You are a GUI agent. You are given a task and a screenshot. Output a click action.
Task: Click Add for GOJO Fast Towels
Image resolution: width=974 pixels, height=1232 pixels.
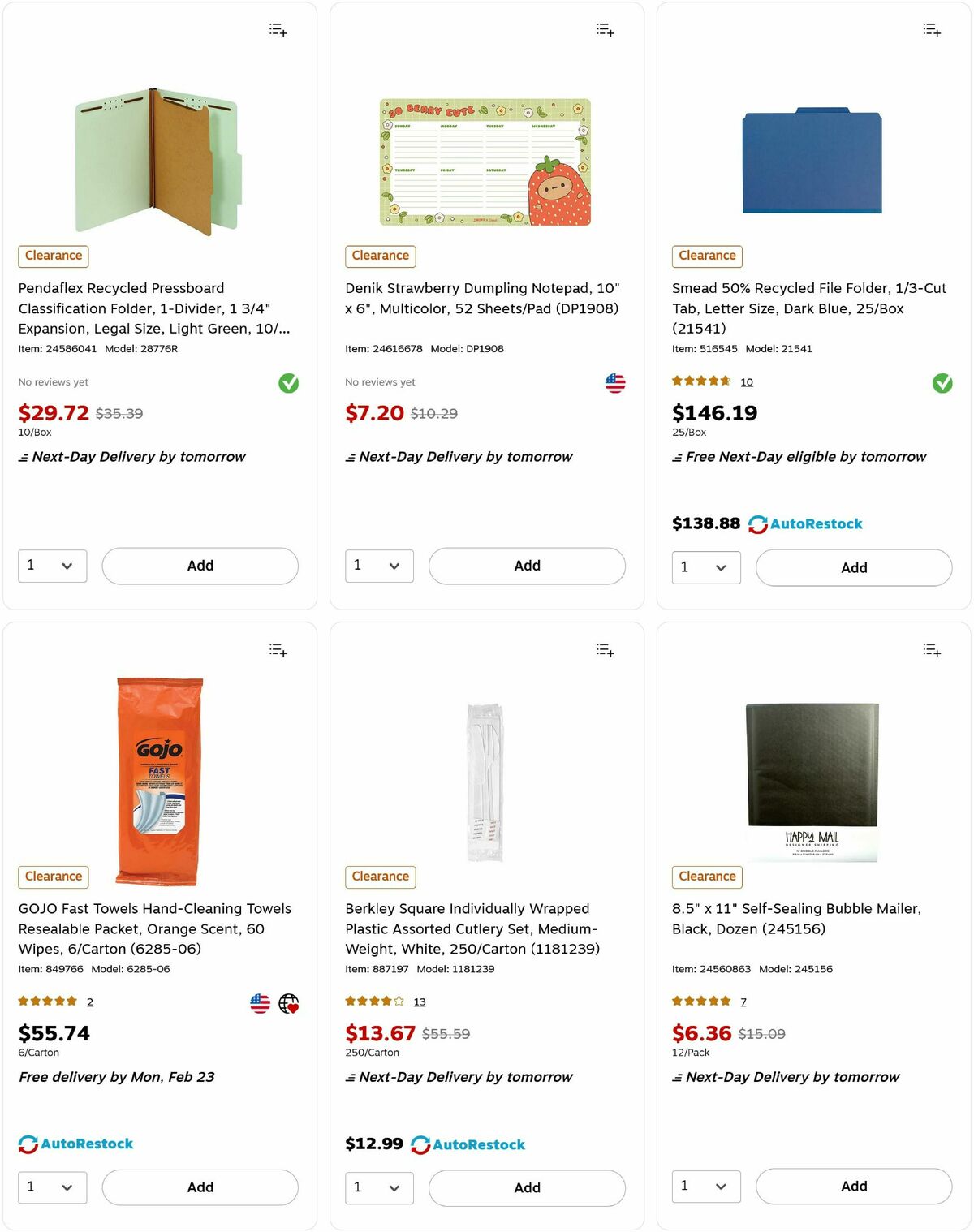tap(200, 1187)
